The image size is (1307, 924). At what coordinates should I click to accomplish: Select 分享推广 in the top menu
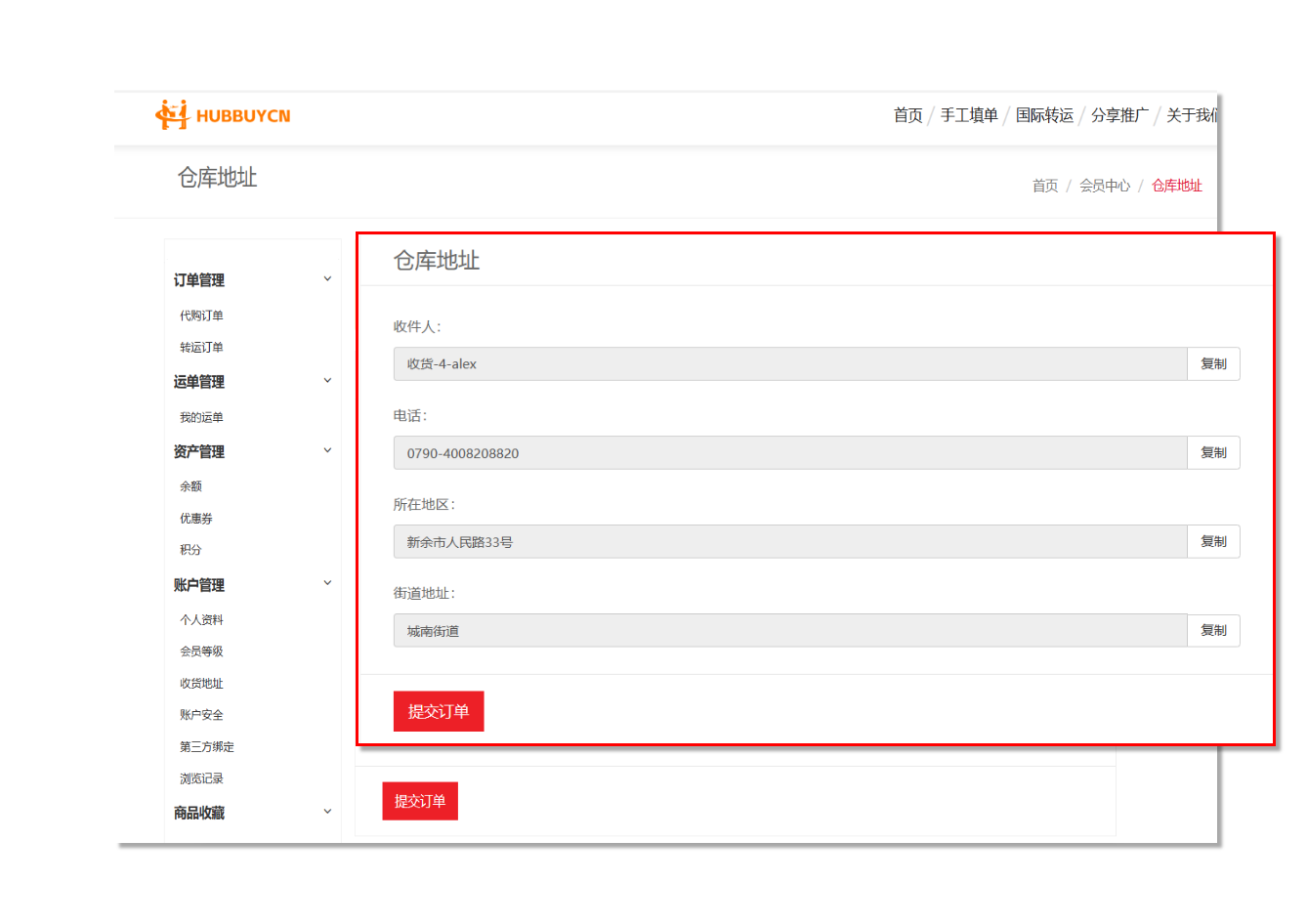(x=1119, y=115)
